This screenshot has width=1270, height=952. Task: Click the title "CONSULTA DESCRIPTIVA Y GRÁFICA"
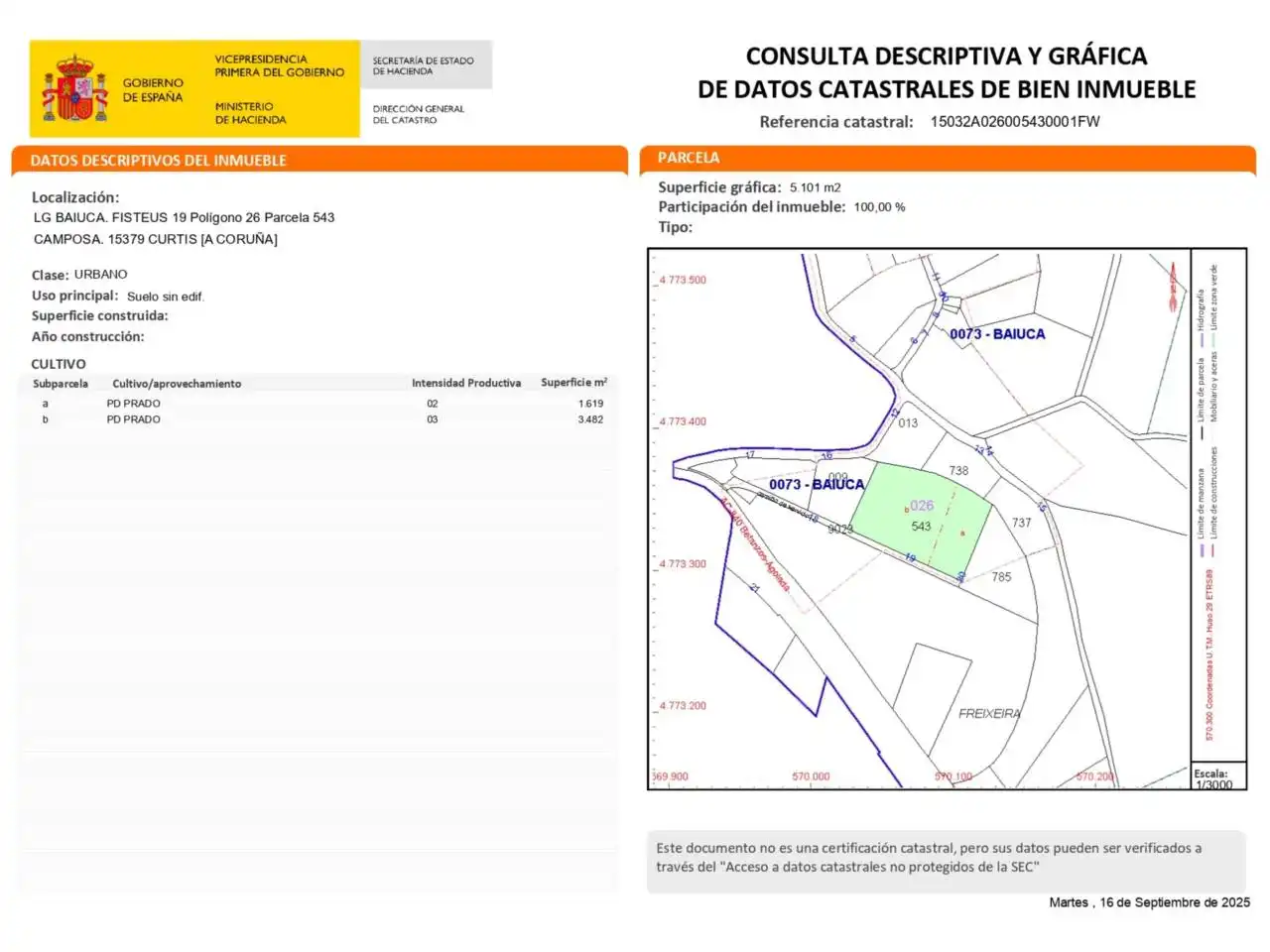(947, 56)
